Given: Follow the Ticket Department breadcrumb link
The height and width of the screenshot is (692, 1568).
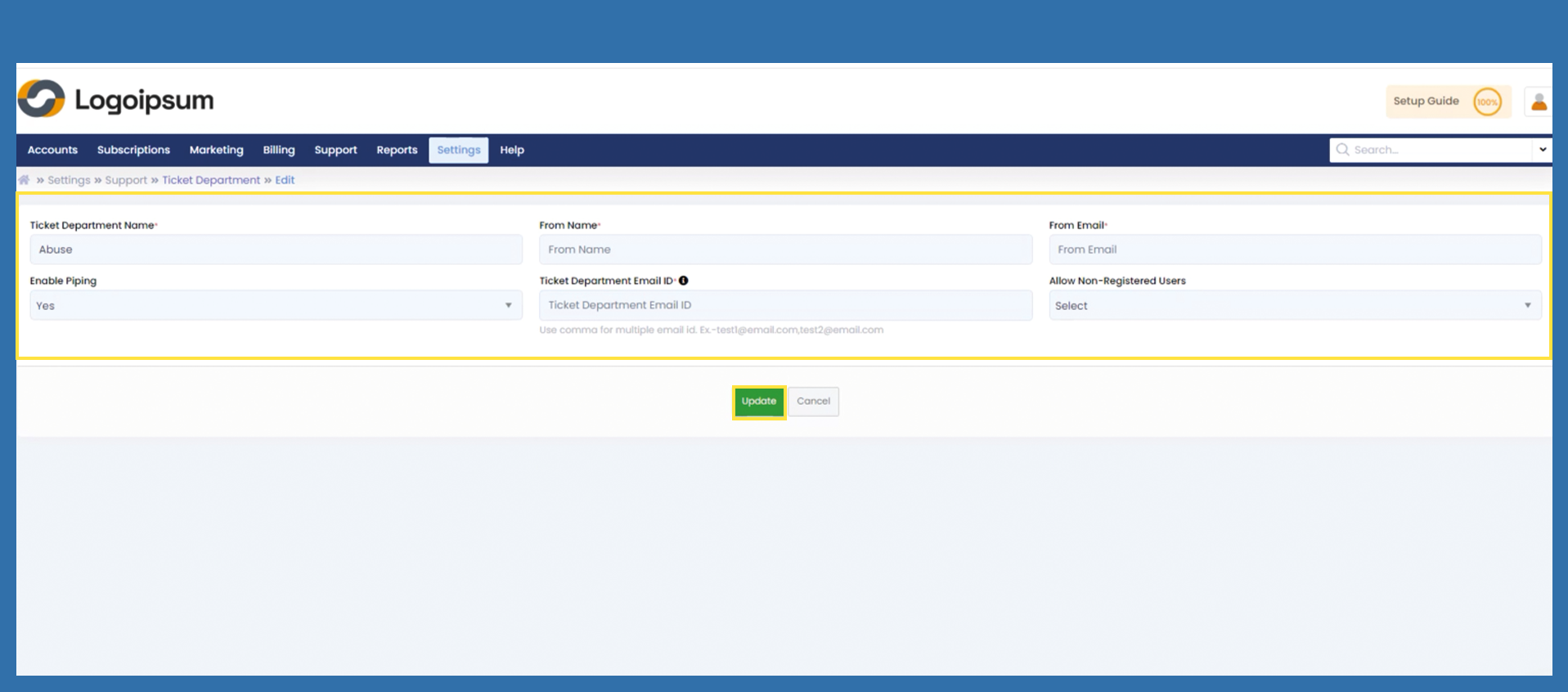Looking at the screenshot, I should click(x=210, y=180).
